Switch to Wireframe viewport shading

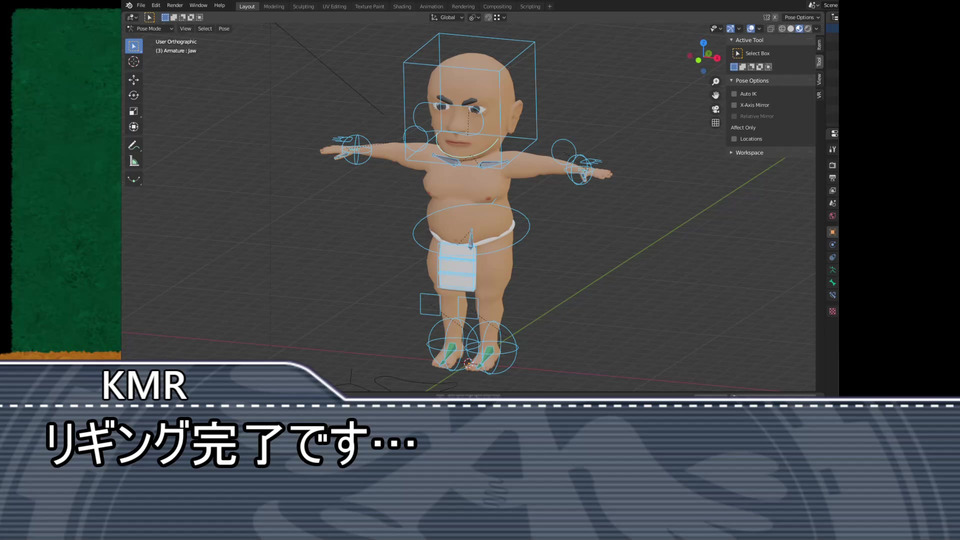[782, 29]
